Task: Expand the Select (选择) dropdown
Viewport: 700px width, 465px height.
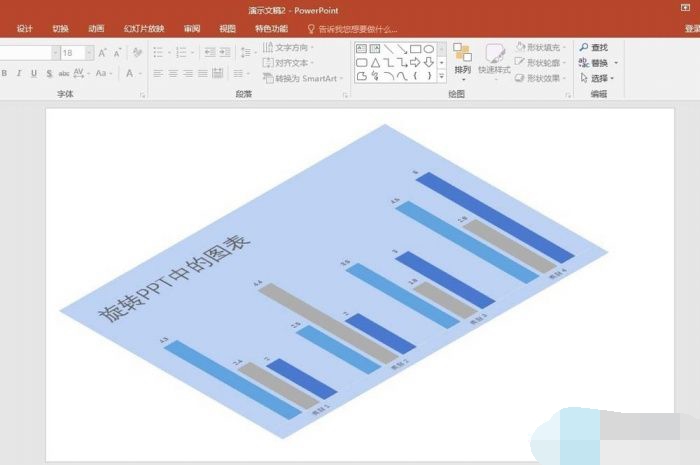Action: (x=599, y=77)
